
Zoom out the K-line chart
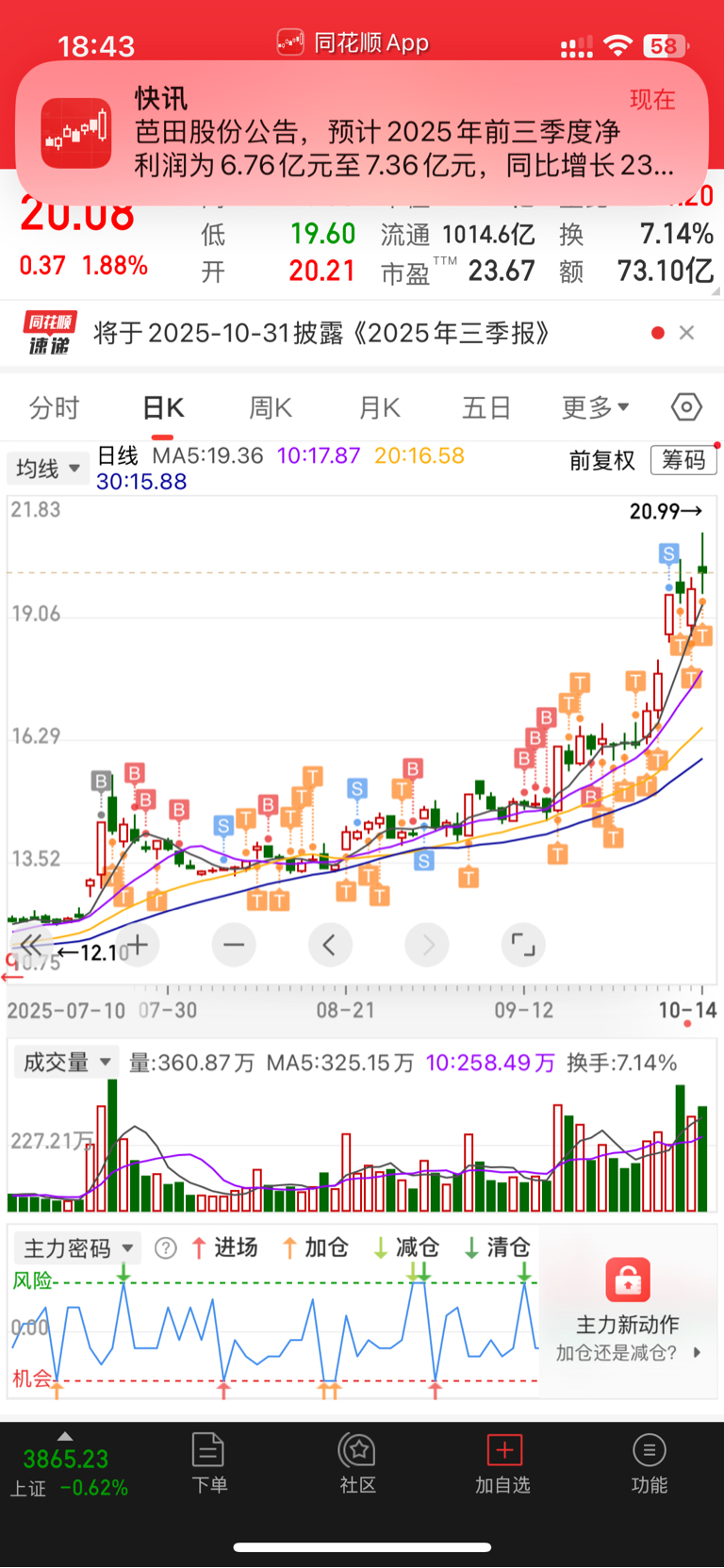(234, 945)
